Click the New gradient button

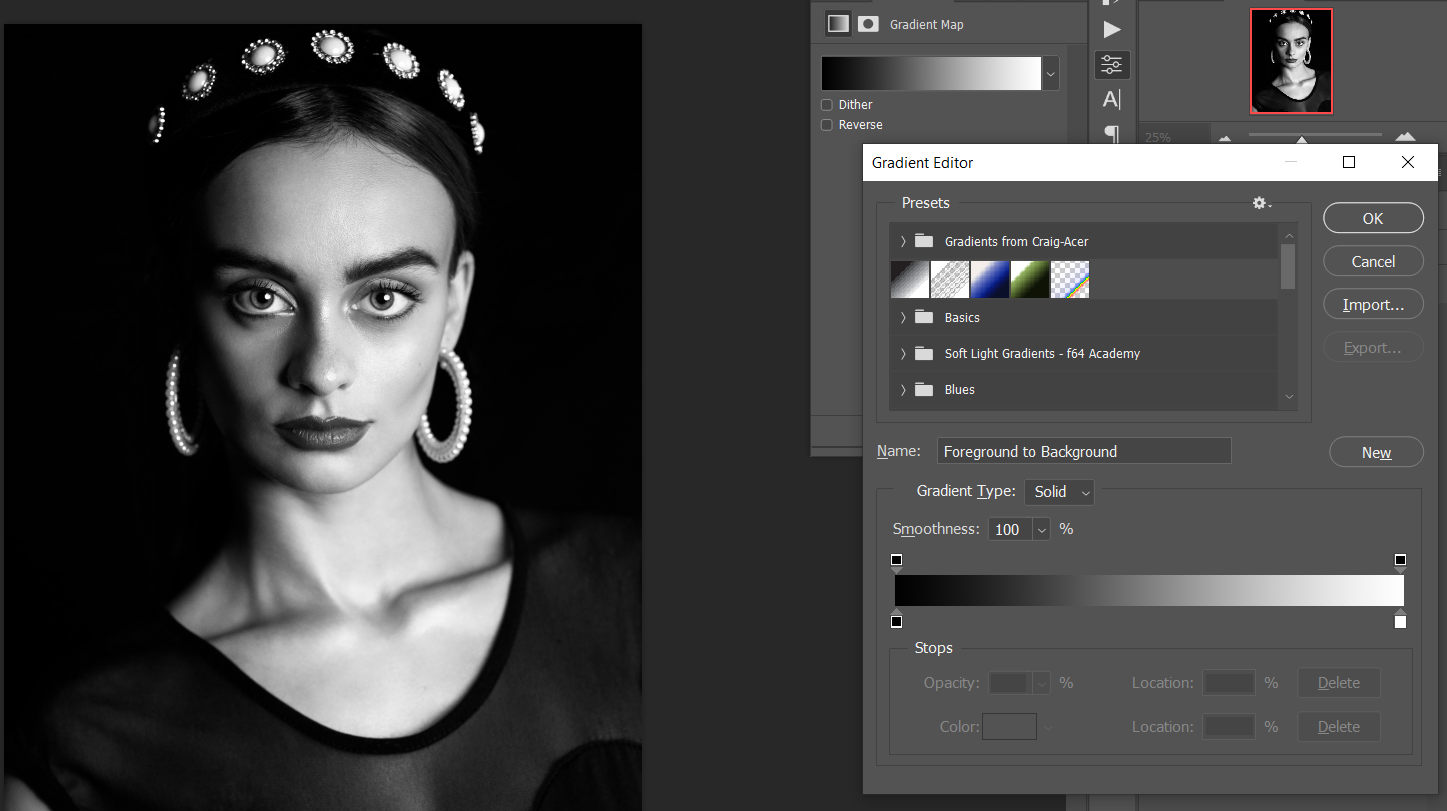point(1375,453)
